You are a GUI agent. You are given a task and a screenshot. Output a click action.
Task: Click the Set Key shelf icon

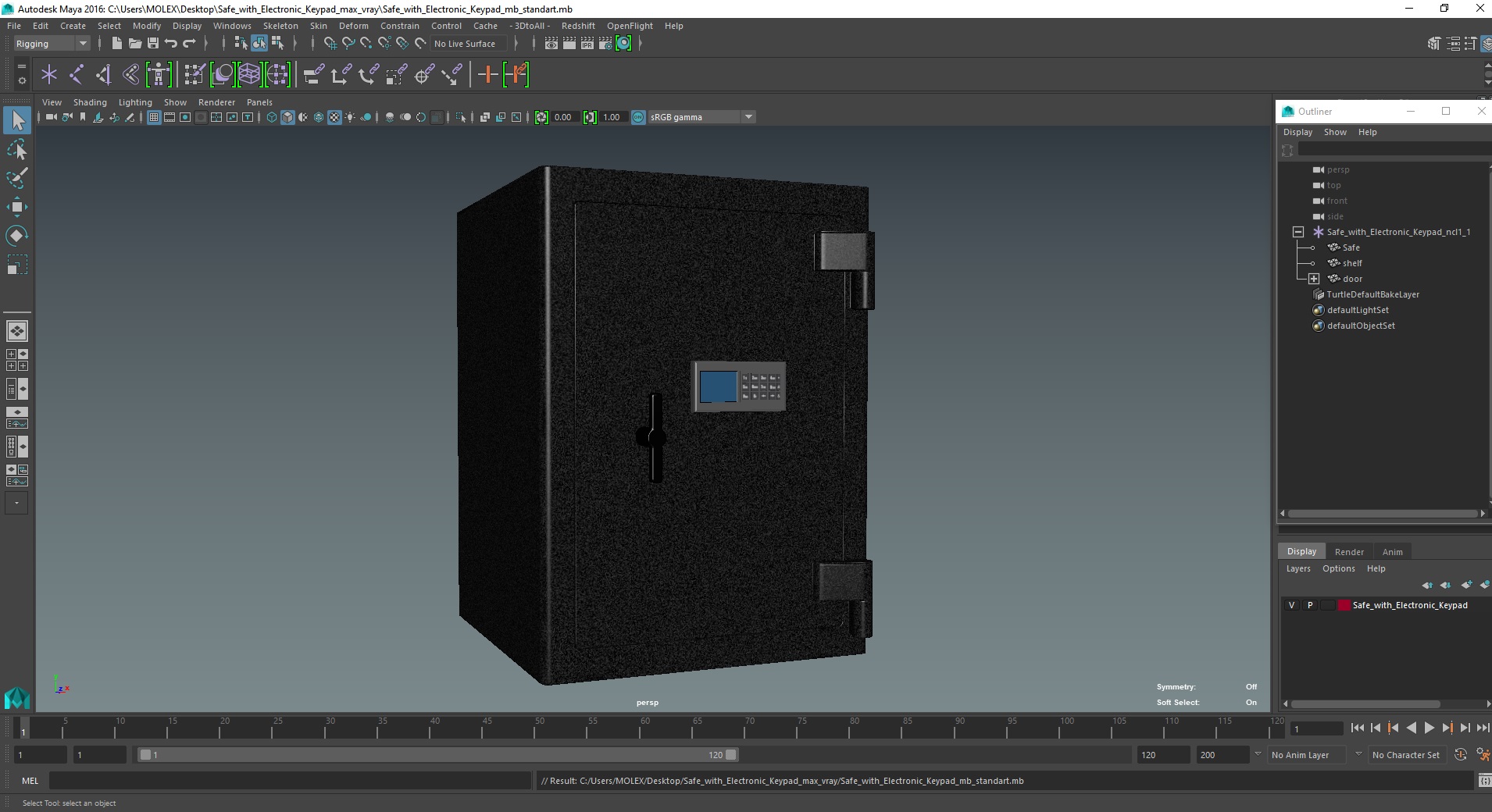488,75
